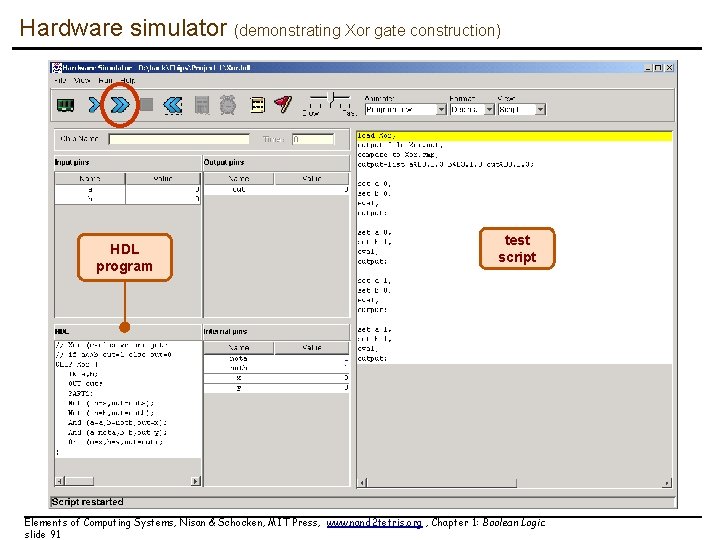Image resolution: width=720 pixels, height=540 pixels.
Task: Click the Internal pins Name column header
Action: click(x=239, y=348)
